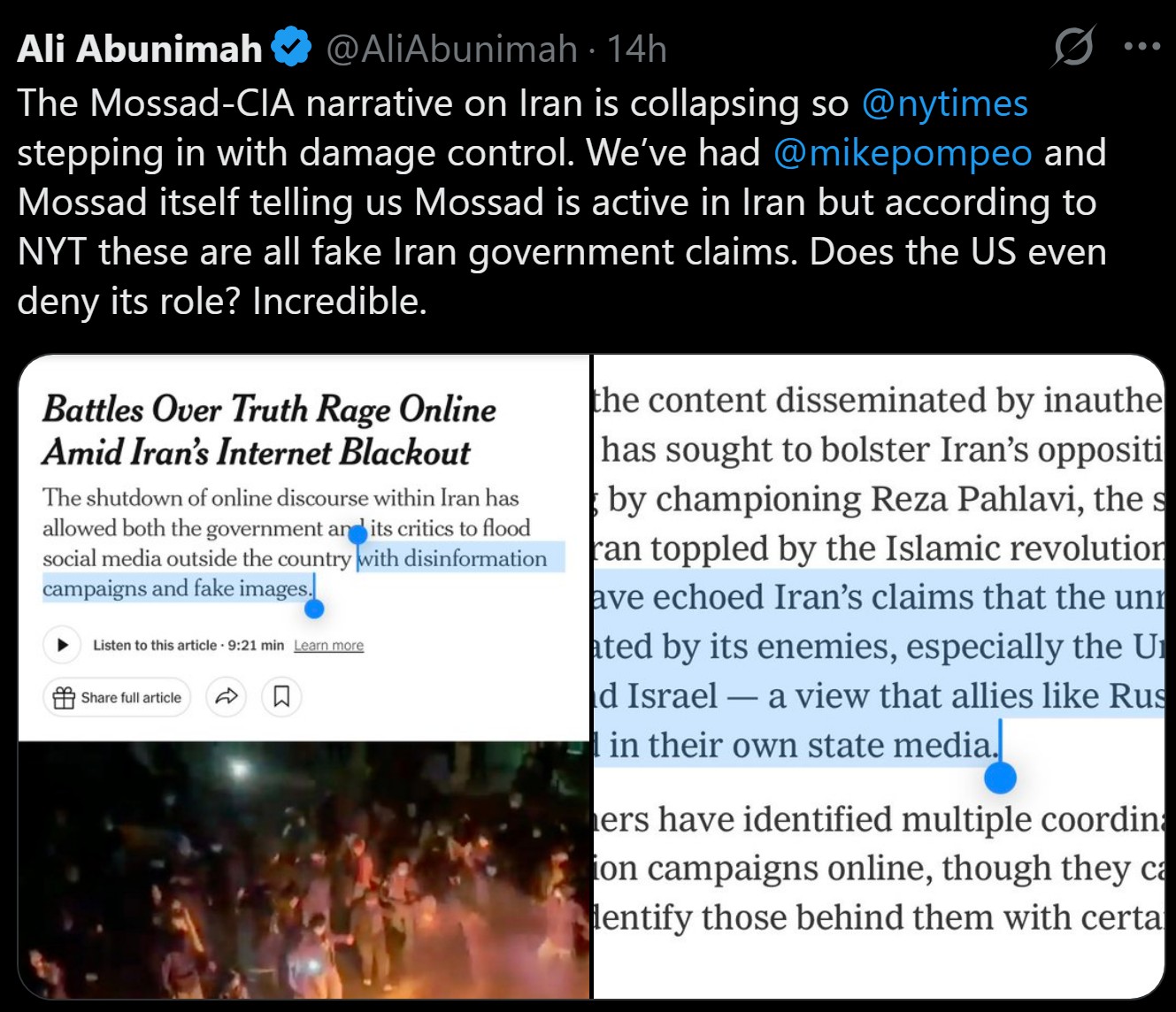Open Ali Abunimah's profile via display name
The width and height of the screenshot is (1176, 1012).
(140, 49)
